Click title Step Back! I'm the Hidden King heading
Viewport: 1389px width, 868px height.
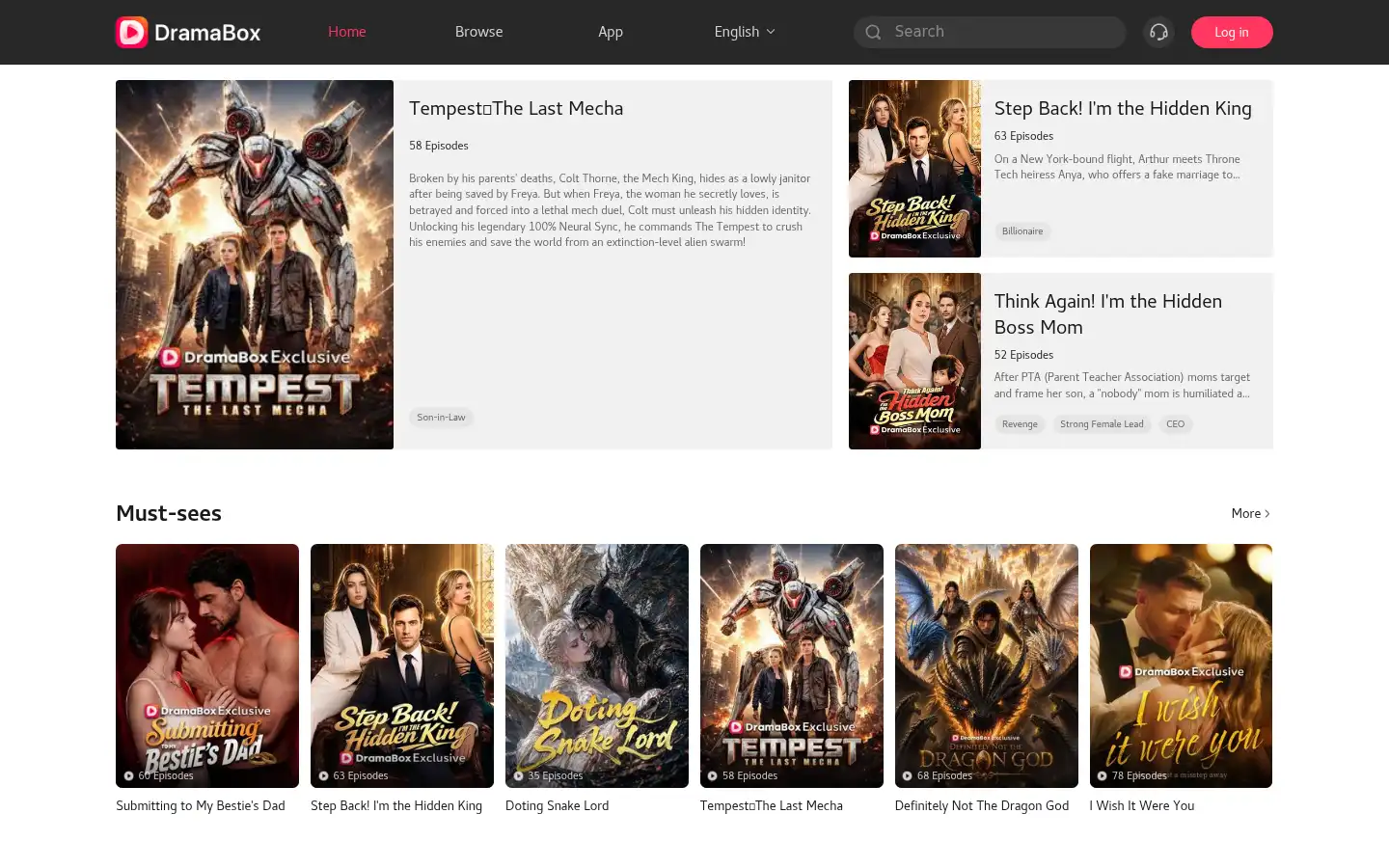1123,108
